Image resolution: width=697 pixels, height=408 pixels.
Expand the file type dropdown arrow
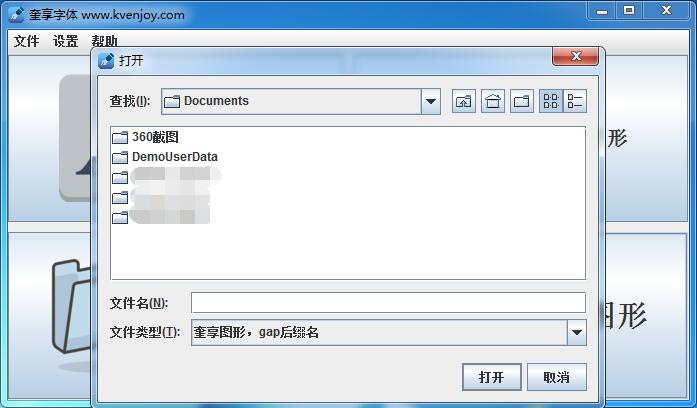point(577,332)
